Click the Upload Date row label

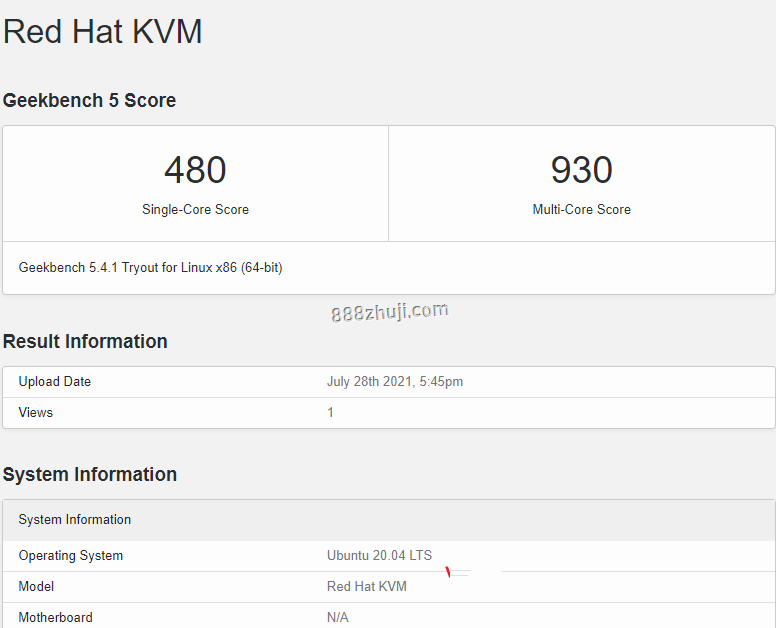click(x=54, y=382)
